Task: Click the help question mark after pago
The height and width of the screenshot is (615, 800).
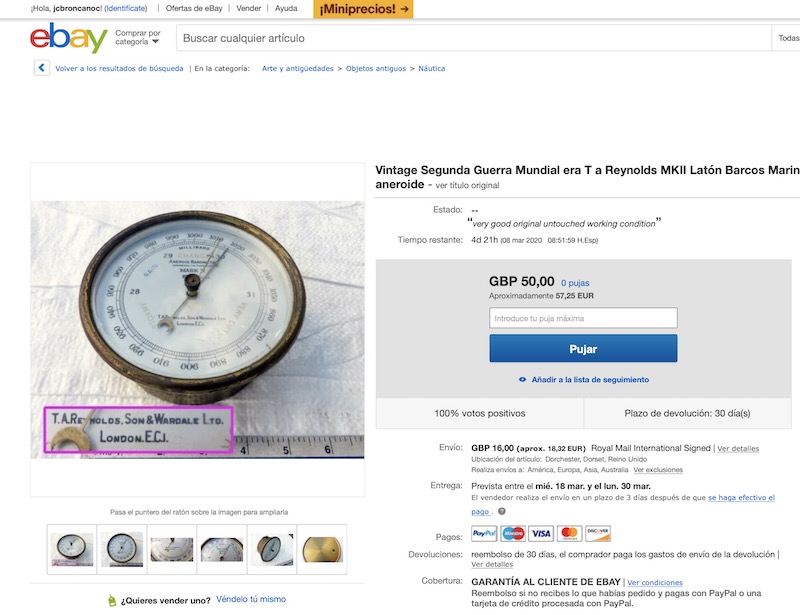Action: pyautogui.click(x=502, y=511)
